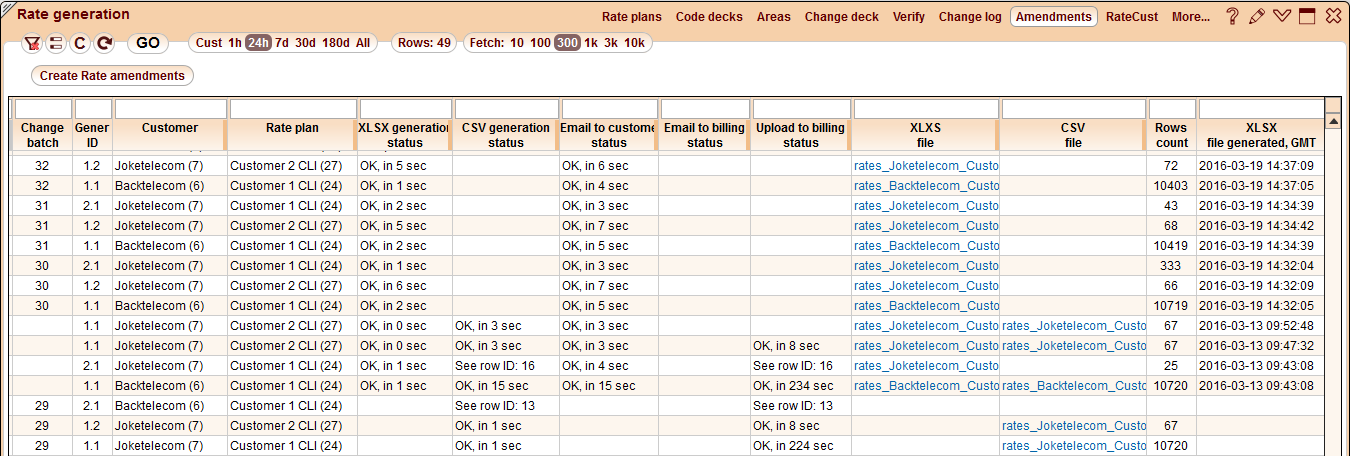
Task: Open the Rate plans tab
Action: coord(632,17)
